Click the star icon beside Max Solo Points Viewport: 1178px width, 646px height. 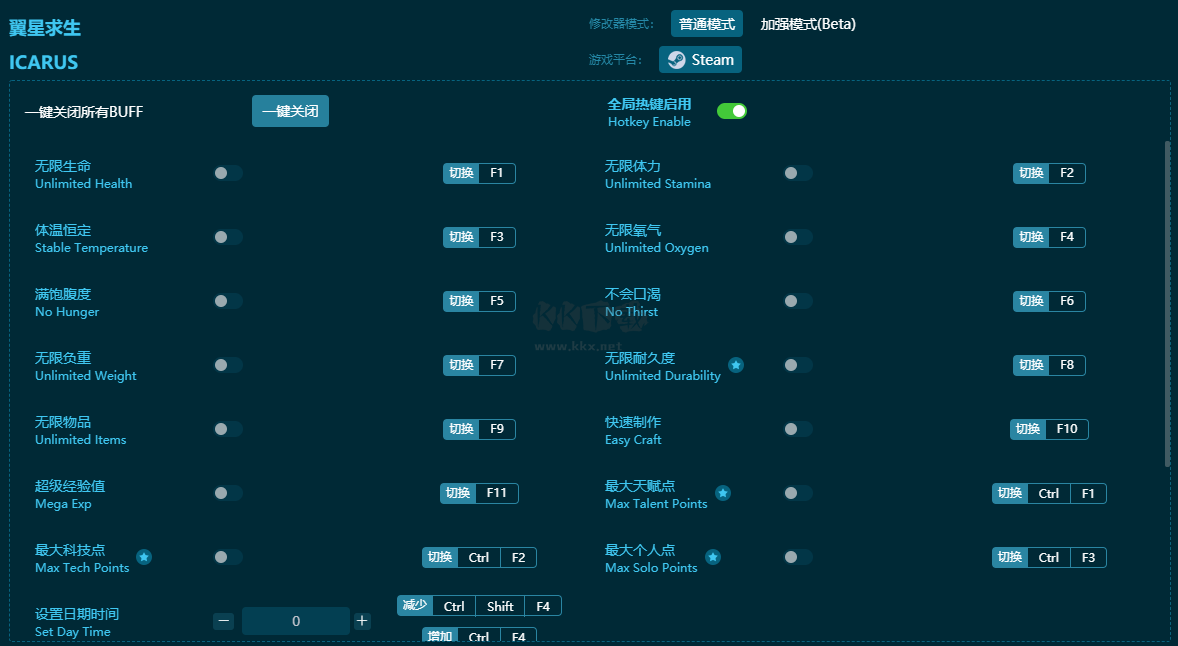coord(713,557)
